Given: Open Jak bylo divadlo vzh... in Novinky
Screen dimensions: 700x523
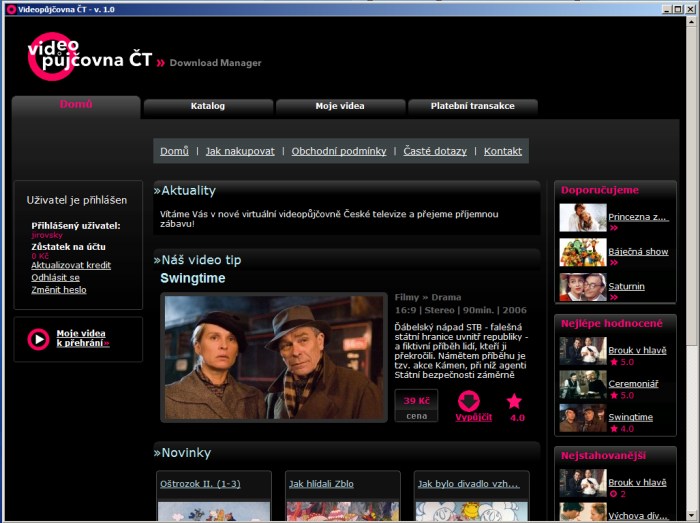Looking at the screenshot, I should (x=468, y=484).
